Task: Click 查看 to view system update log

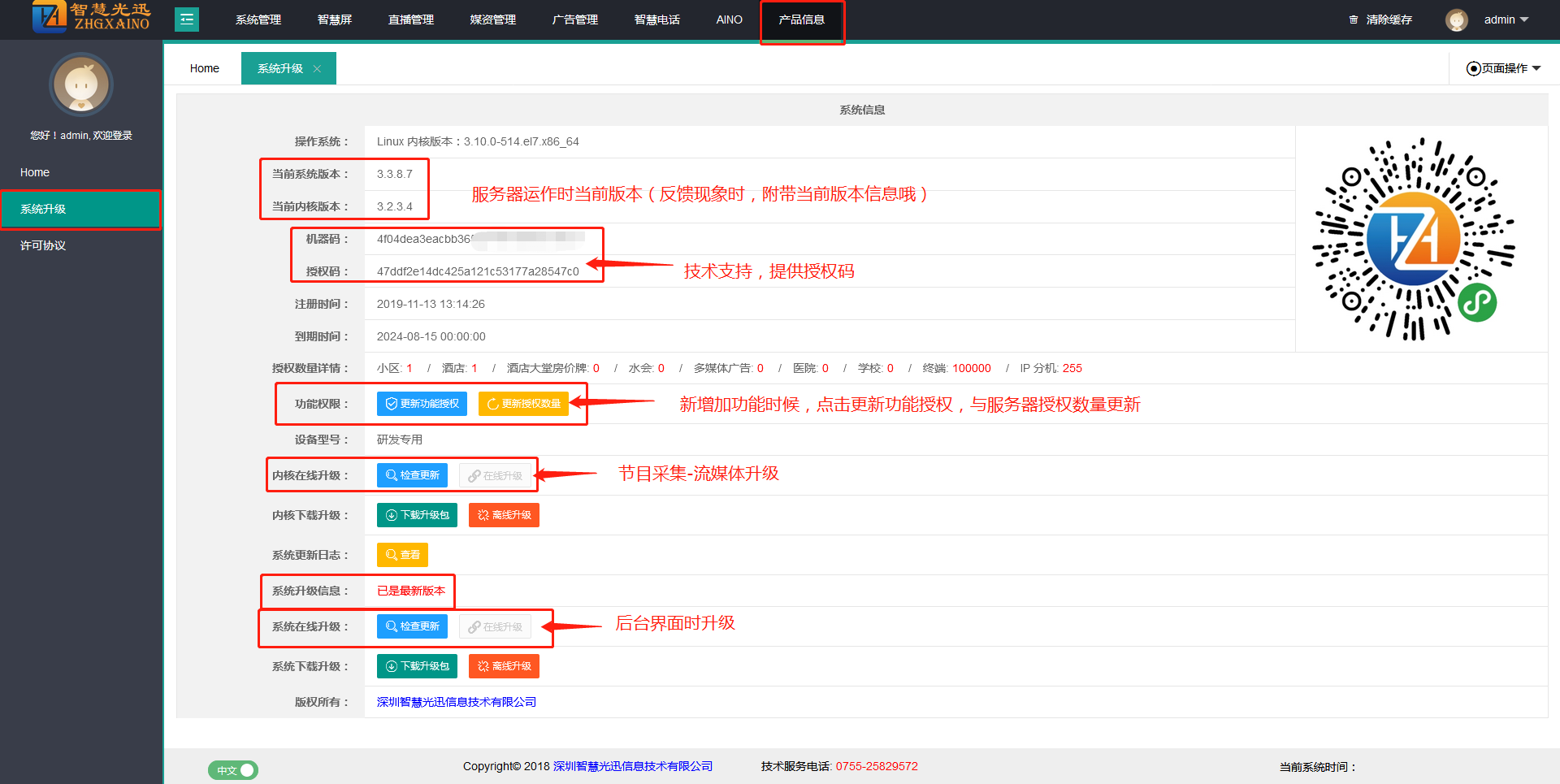Action: pos(402,555)
